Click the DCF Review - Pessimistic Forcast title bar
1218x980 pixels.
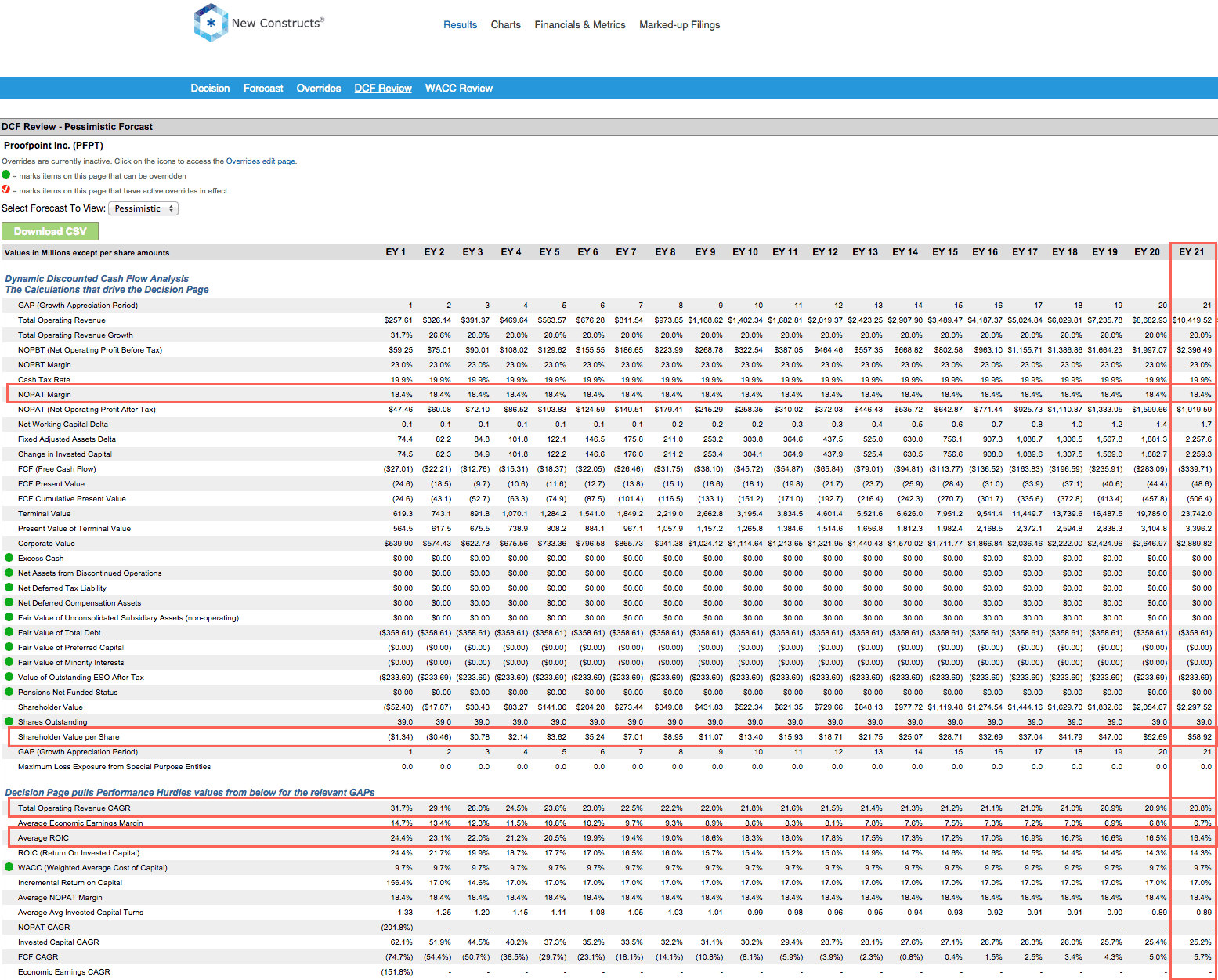(x=609, y=127)
